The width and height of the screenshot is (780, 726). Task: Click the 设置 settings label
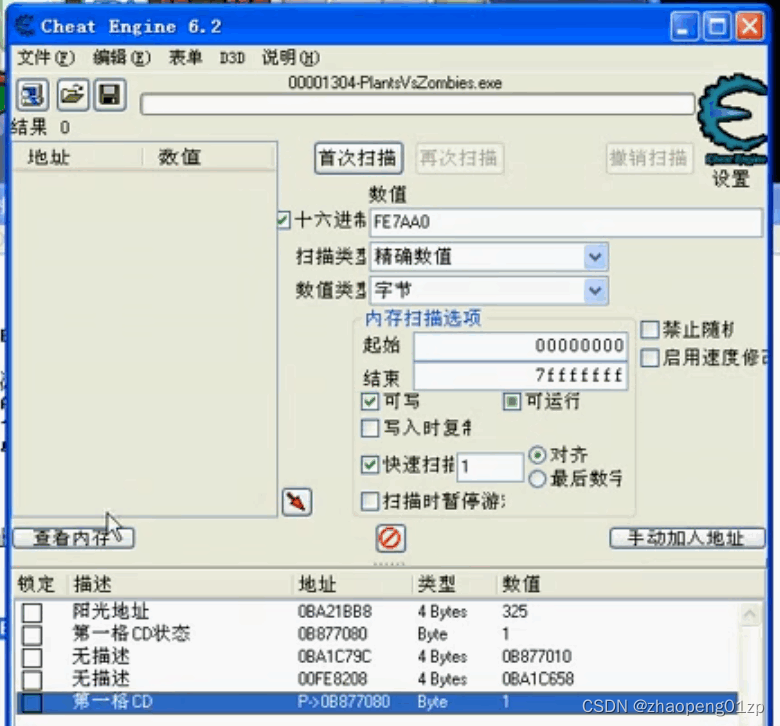coord(731,178)
